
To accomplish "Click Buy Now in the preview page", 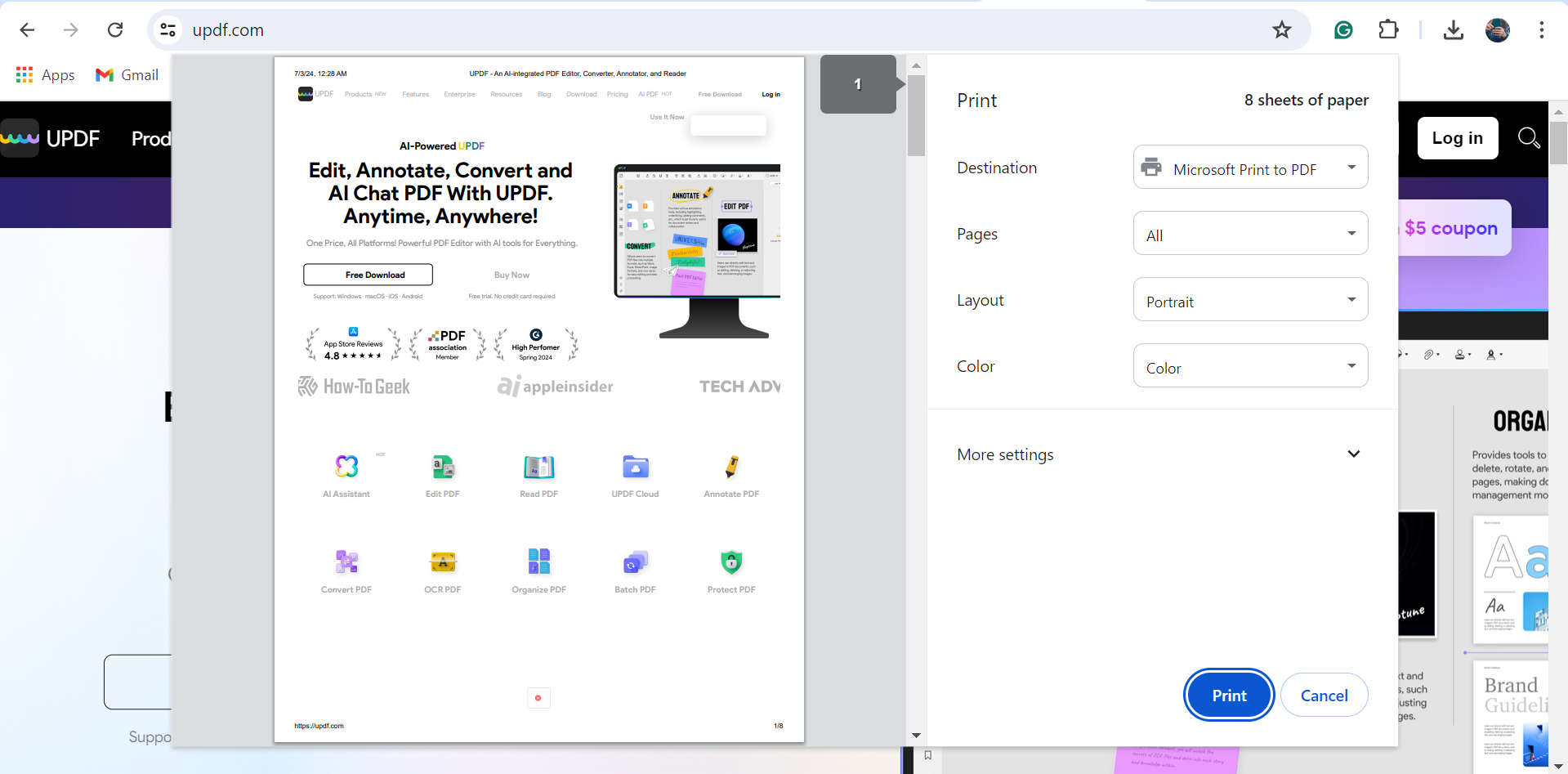I will point(511,275).
